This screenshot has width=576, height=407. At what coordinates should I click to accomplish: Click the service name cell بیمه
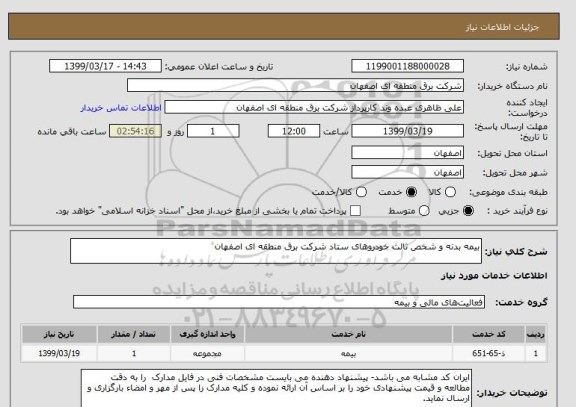point(348,353)
